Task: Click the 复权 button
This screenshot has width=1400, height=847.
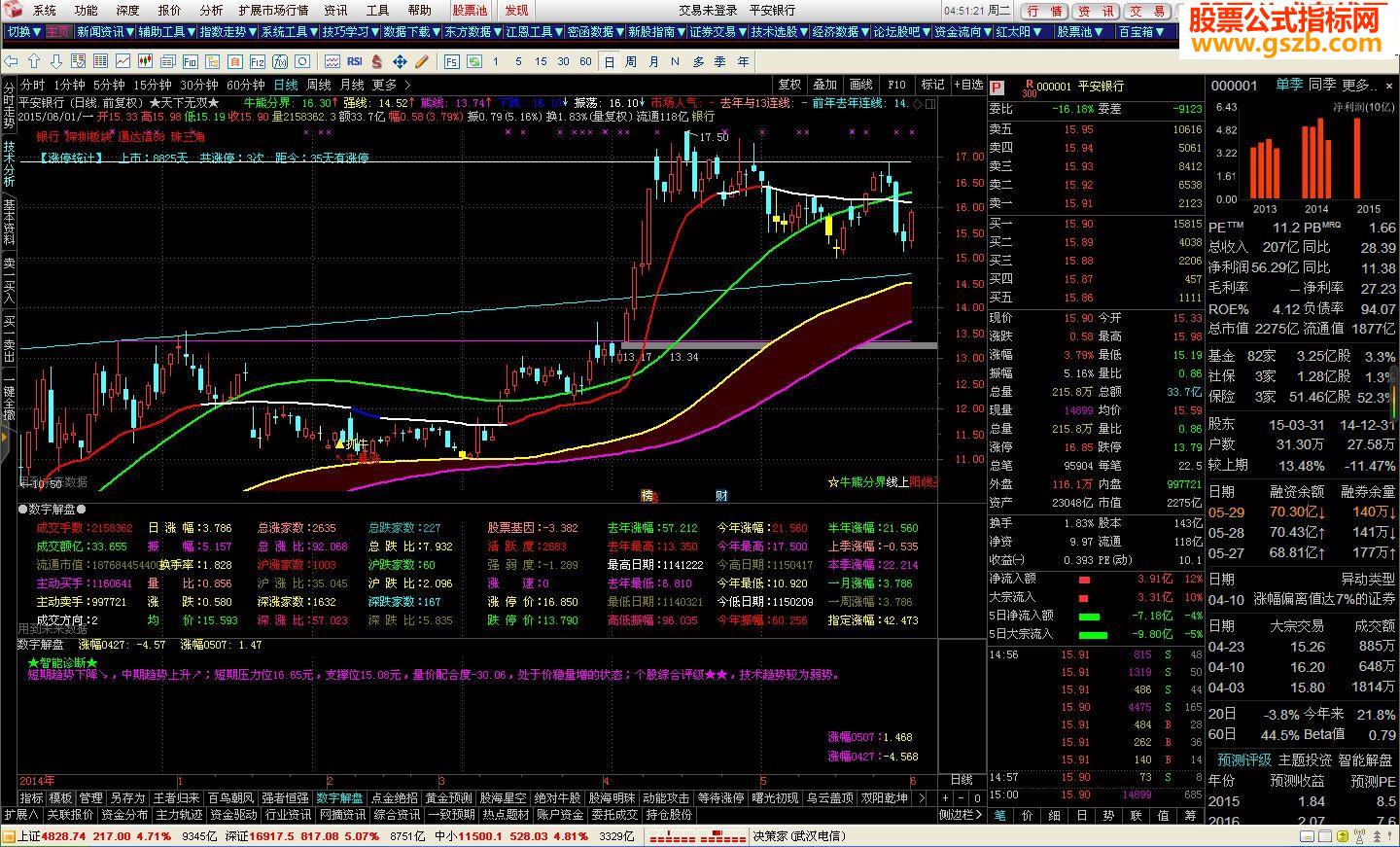Action: [x=790, y=85]
